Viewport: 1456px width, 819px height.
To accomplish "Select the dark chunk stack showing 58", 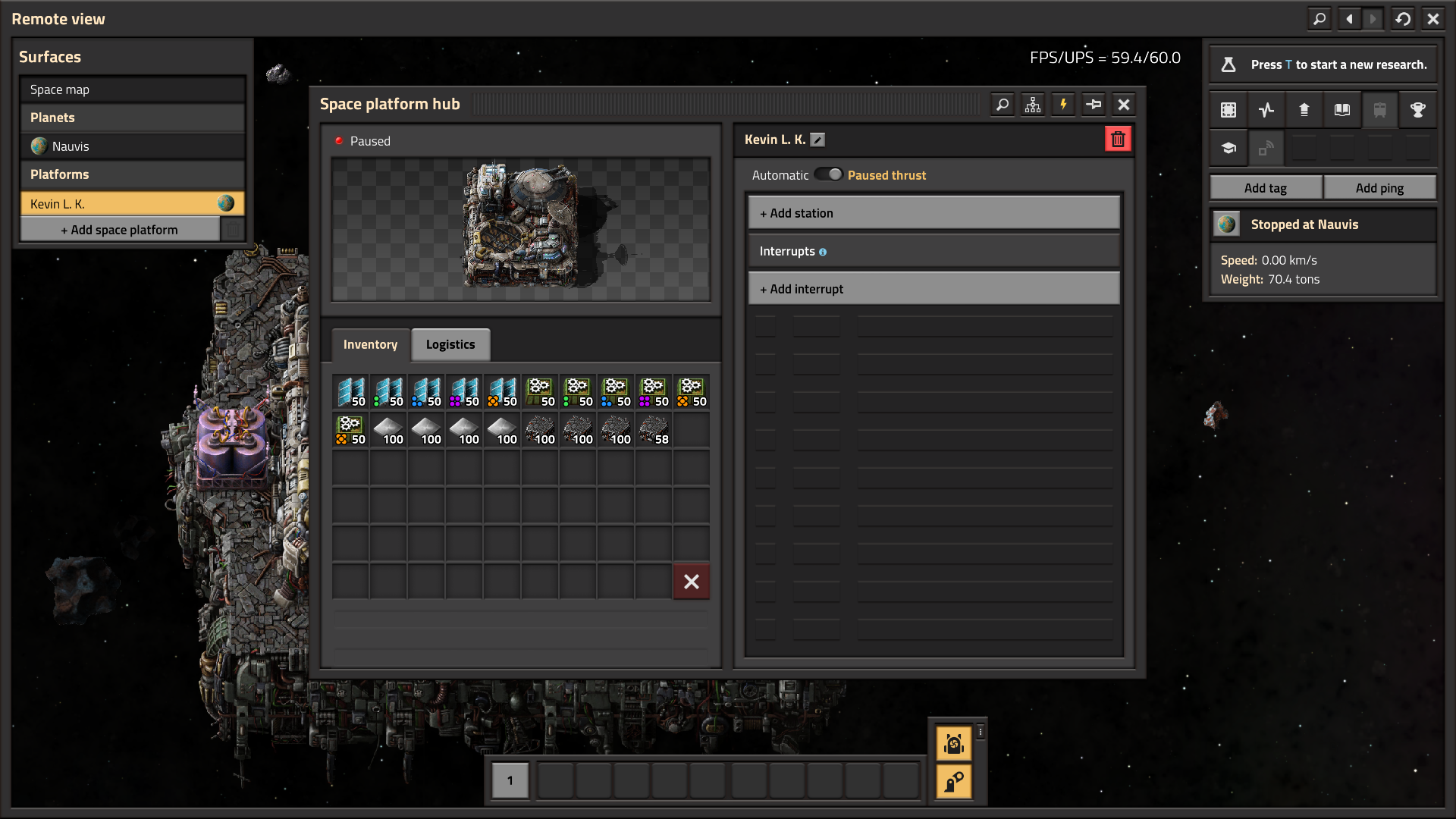I will [654, 430].
